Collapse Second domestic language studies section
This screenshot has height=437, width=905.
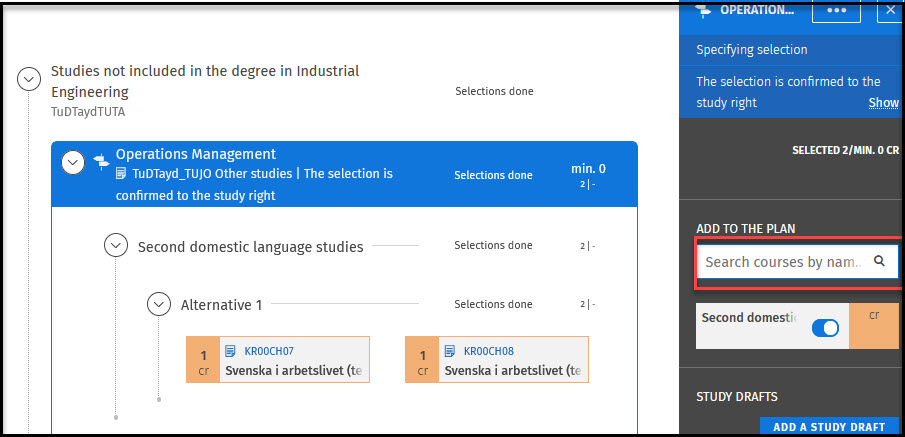(117, 246)
